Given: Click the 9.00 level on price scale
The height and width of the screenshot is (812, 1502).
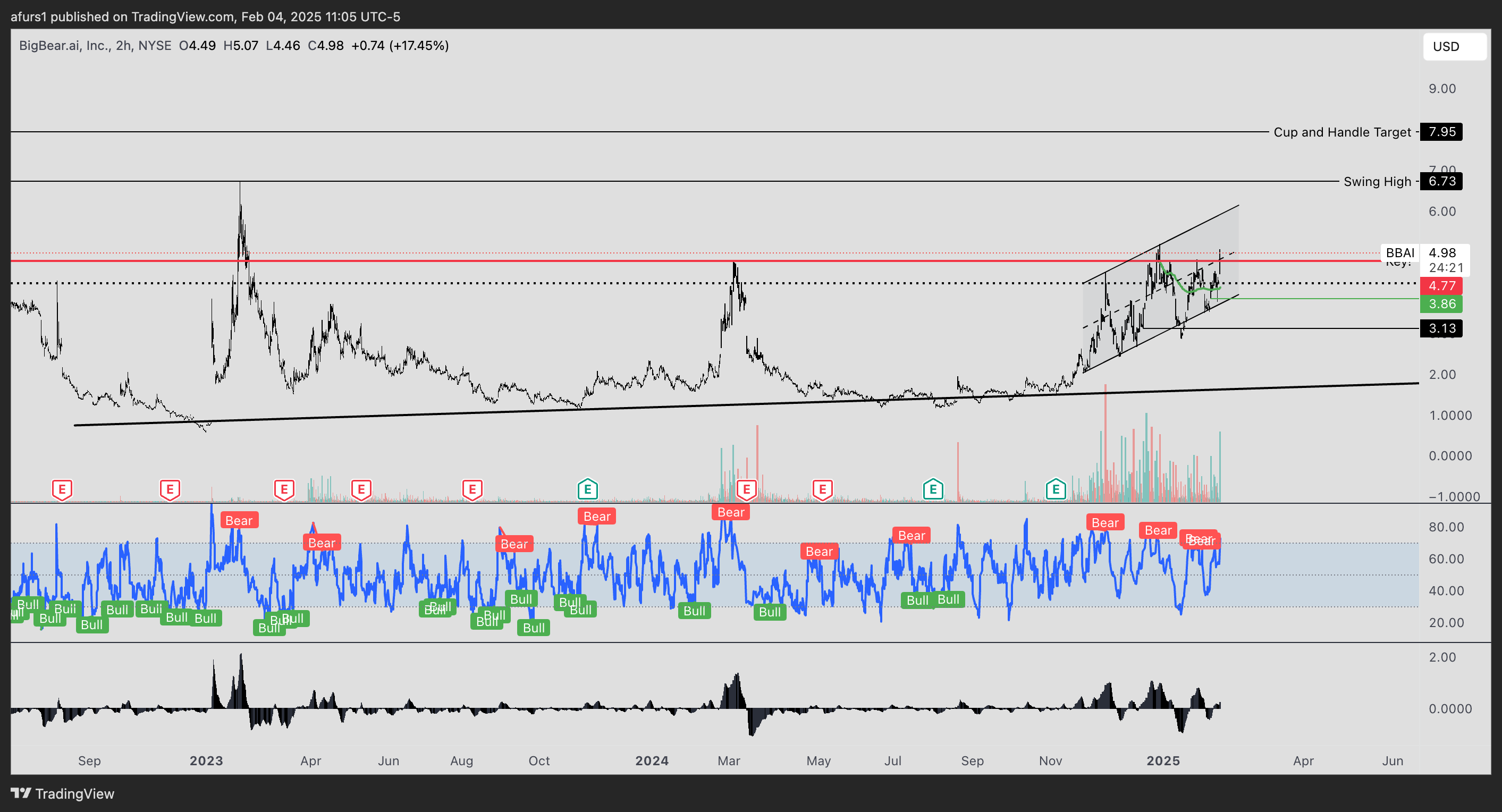Looking at the screenshot, I should 1442,89.
